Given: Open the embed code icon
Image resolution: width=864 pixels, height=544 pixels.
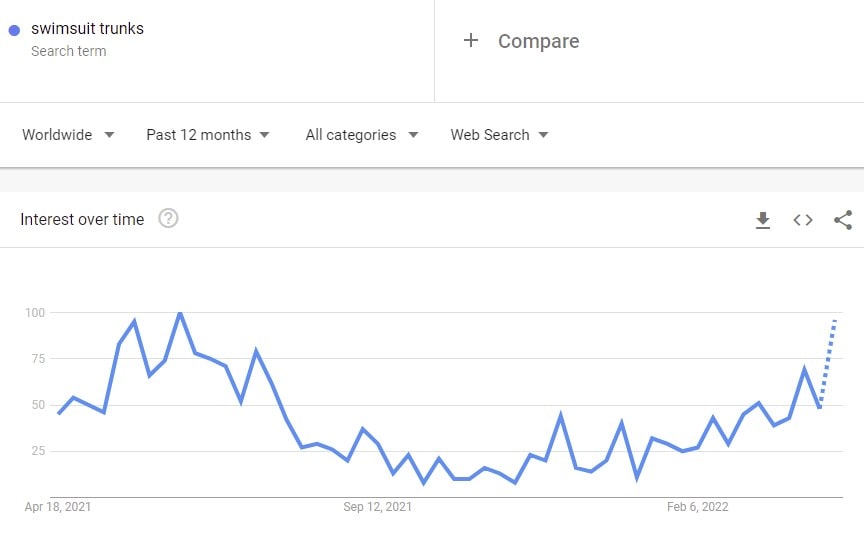Looking at the screenshot, I should point(803,220).
